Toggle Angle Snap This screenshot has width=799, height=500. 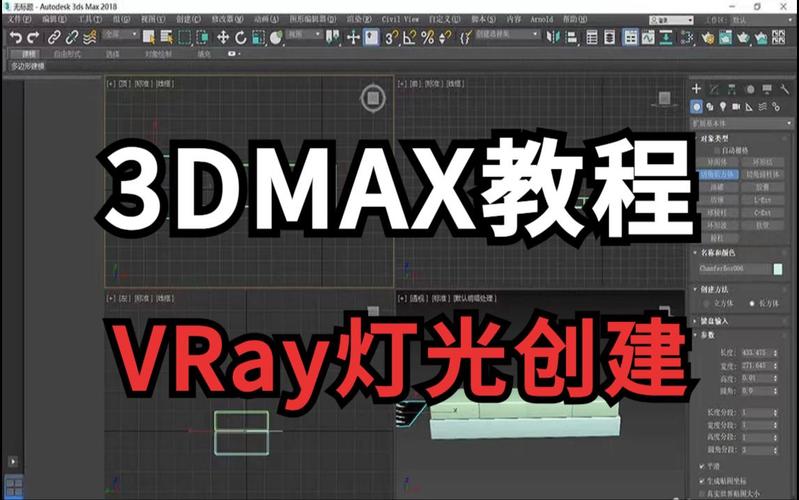point(409,37)
